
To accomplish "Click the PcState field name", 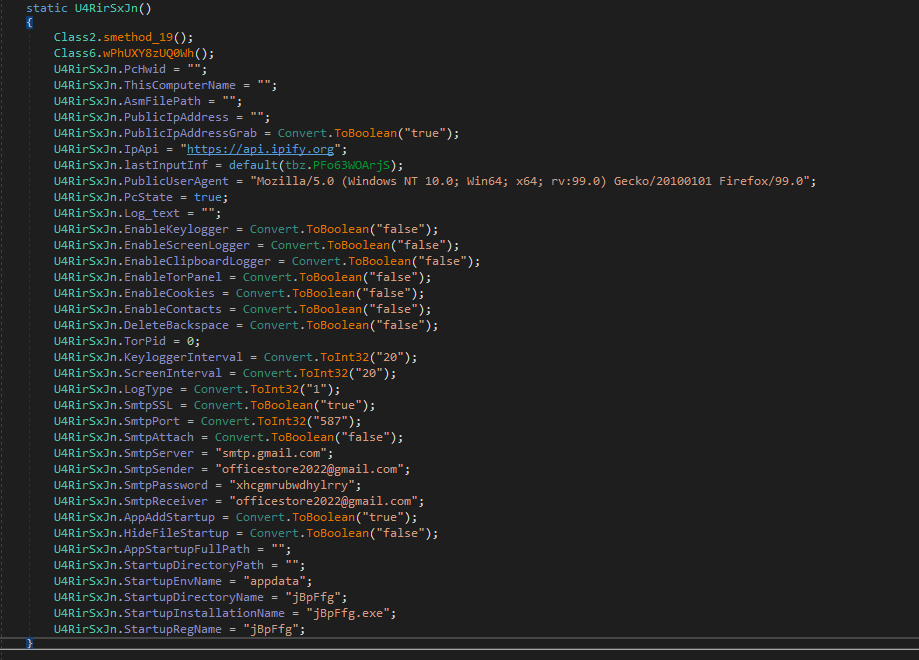I will [x=148, y=197].
